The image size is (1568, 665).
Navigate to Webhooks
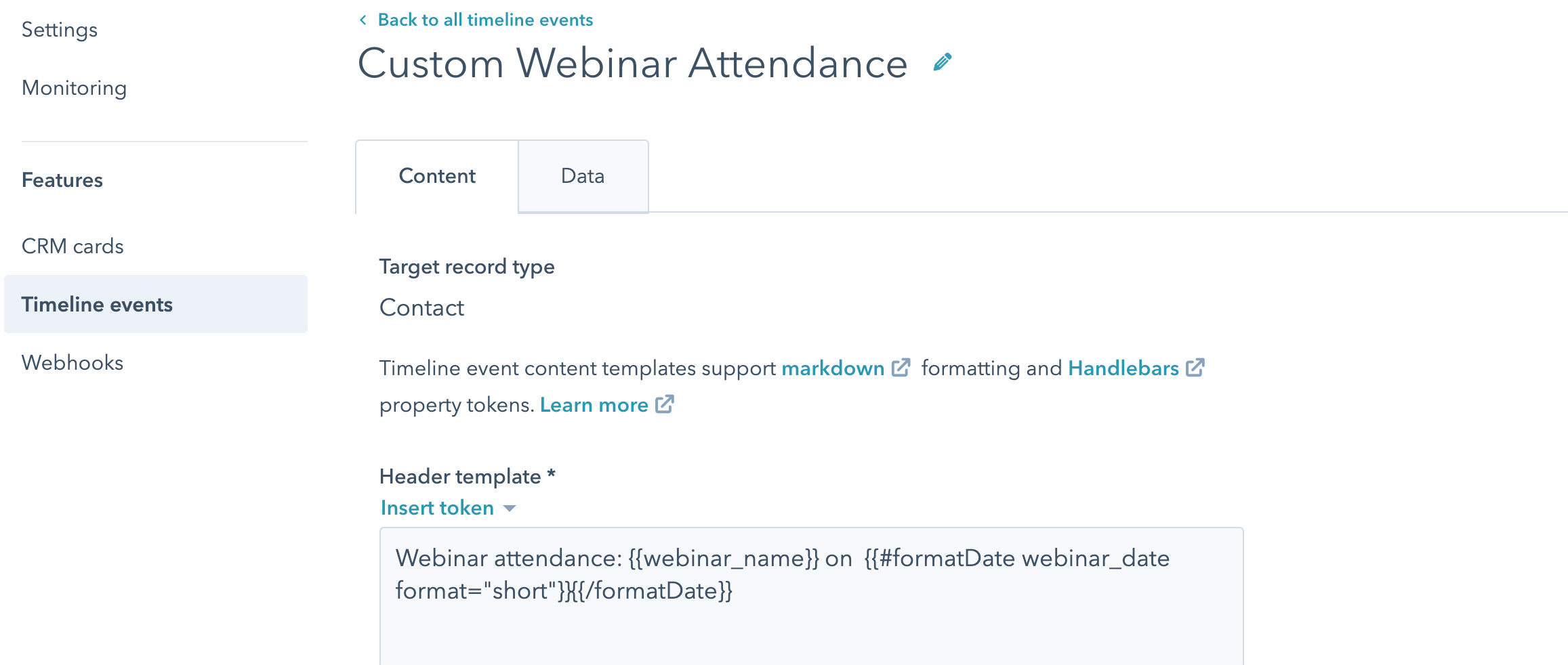tap(73, 362)
